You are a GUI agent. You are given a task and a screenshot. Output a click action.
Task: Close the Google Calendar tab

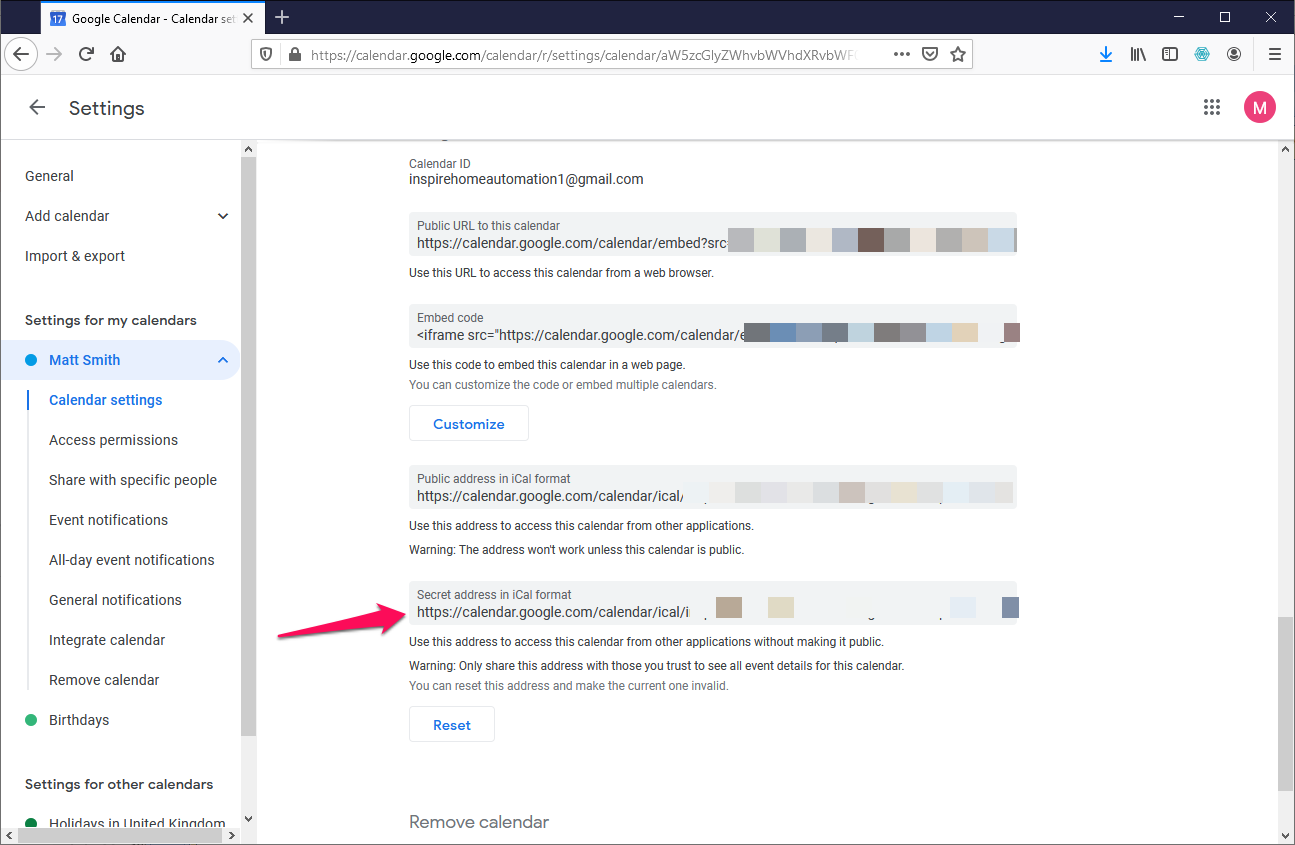[250, 18]
